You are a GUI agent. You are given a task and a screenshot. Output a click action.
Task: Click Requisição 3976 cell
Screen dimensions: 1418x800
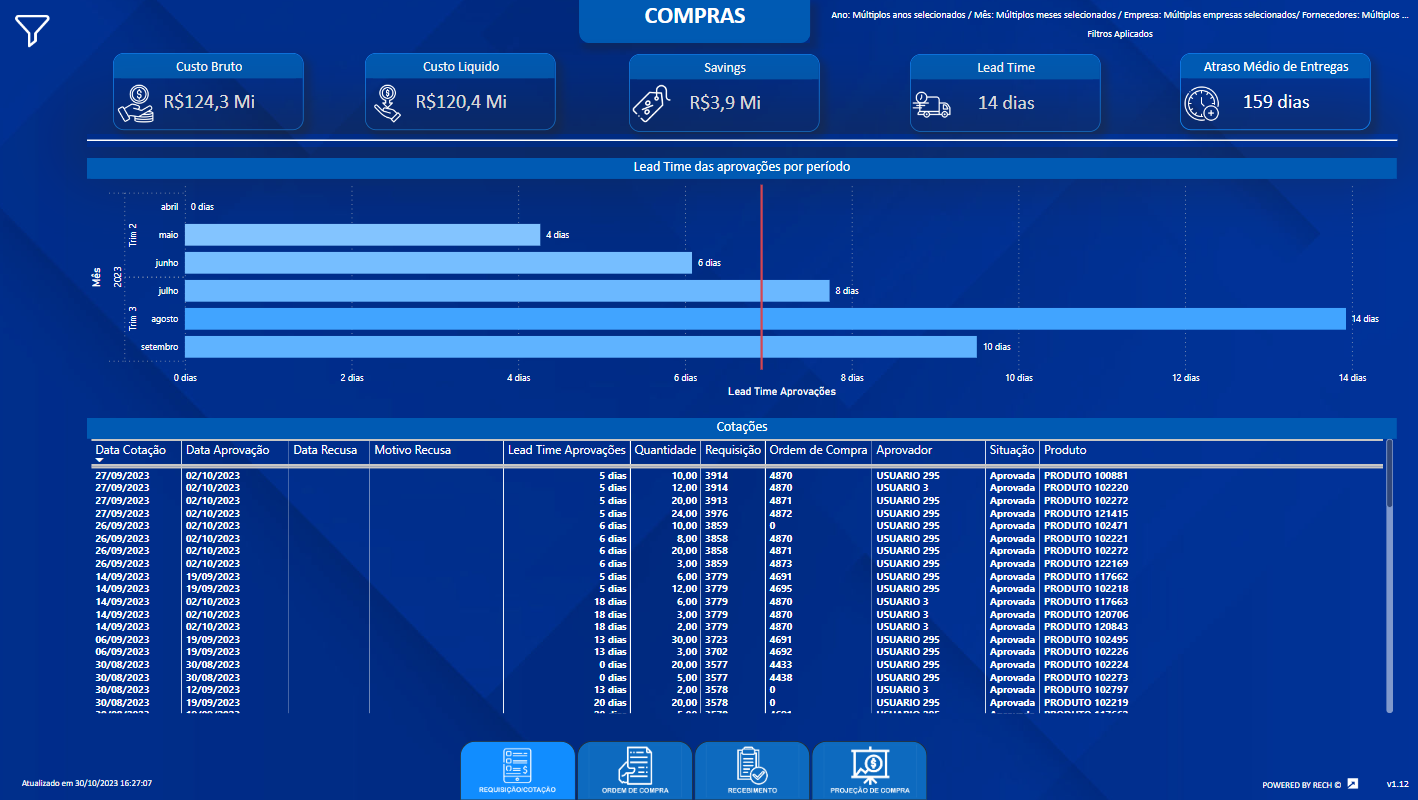point(716,514)
